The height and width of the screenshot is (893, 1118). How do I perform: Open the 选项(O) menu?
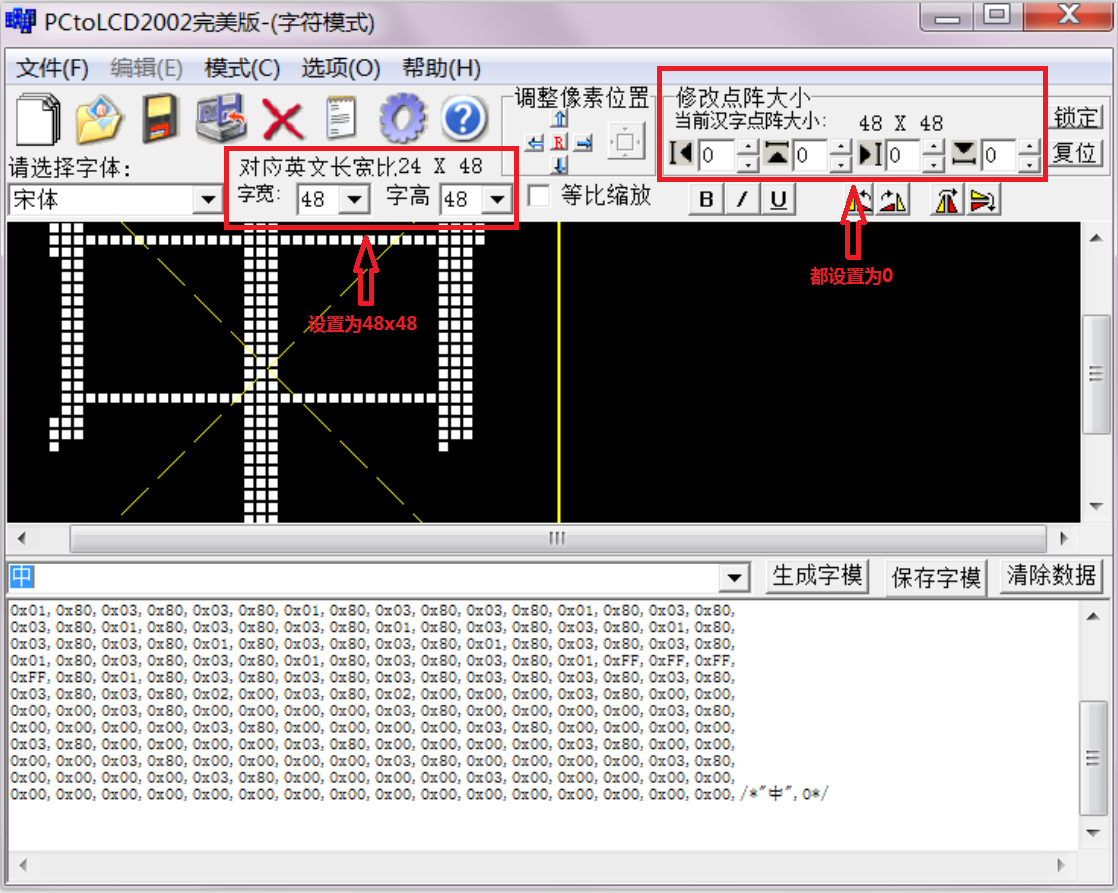tap(341, 68)
